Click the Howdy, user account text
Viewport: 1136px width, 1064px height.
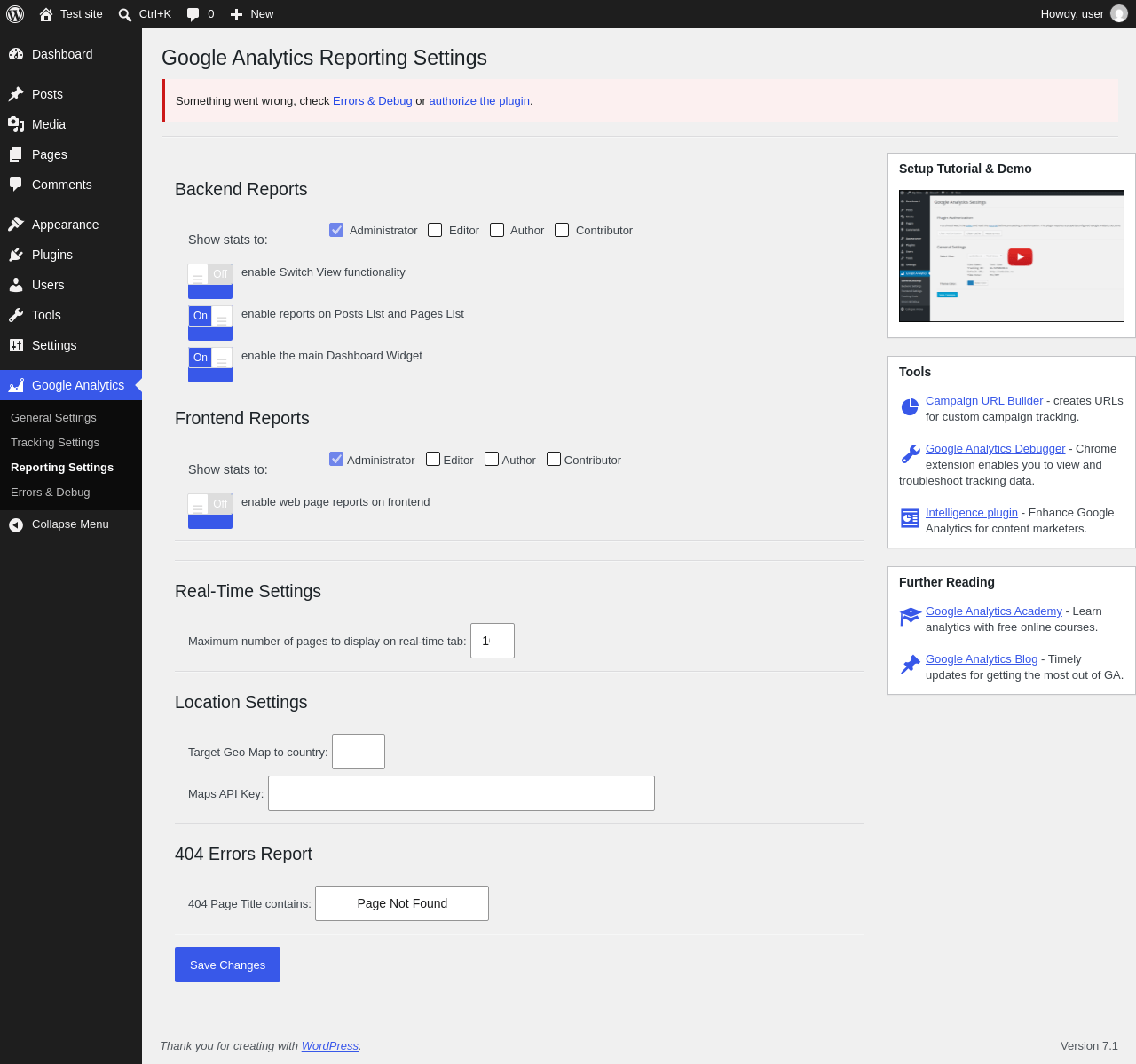click(x=1072, y=14)
